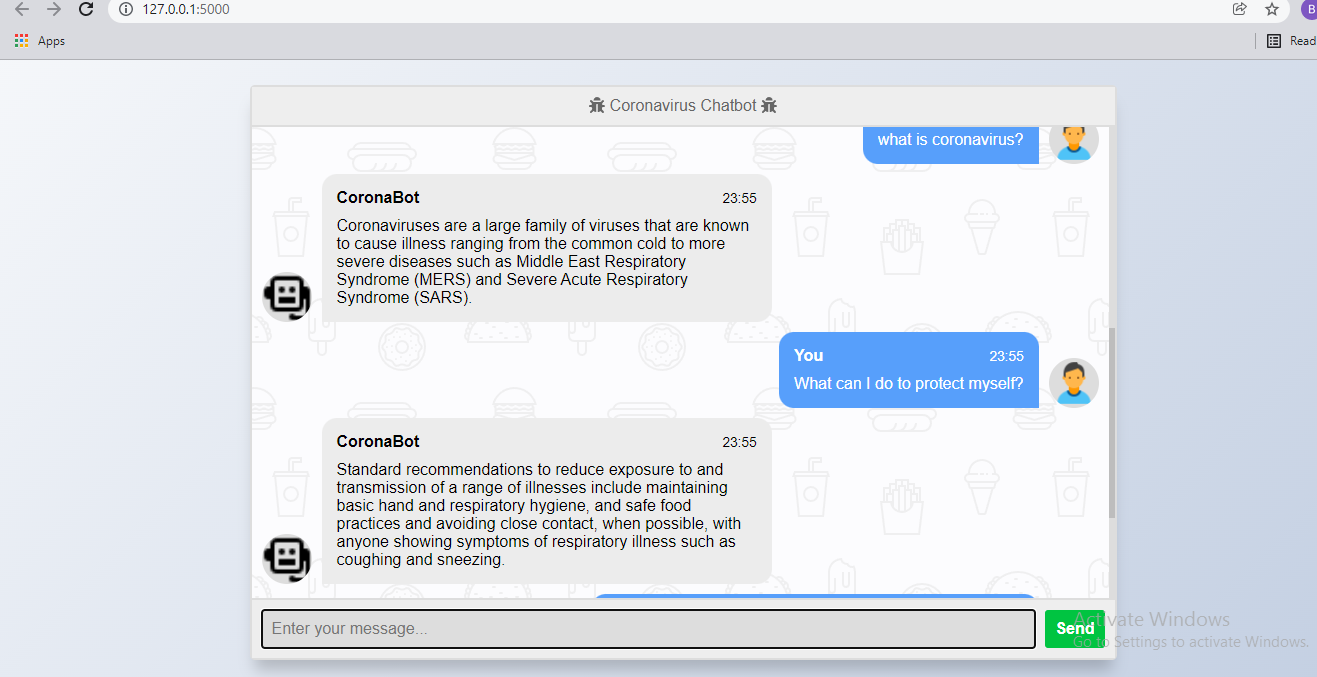
Task: Click the browser forward arrow
Action: pyautogui.click(x=54, y=10)
